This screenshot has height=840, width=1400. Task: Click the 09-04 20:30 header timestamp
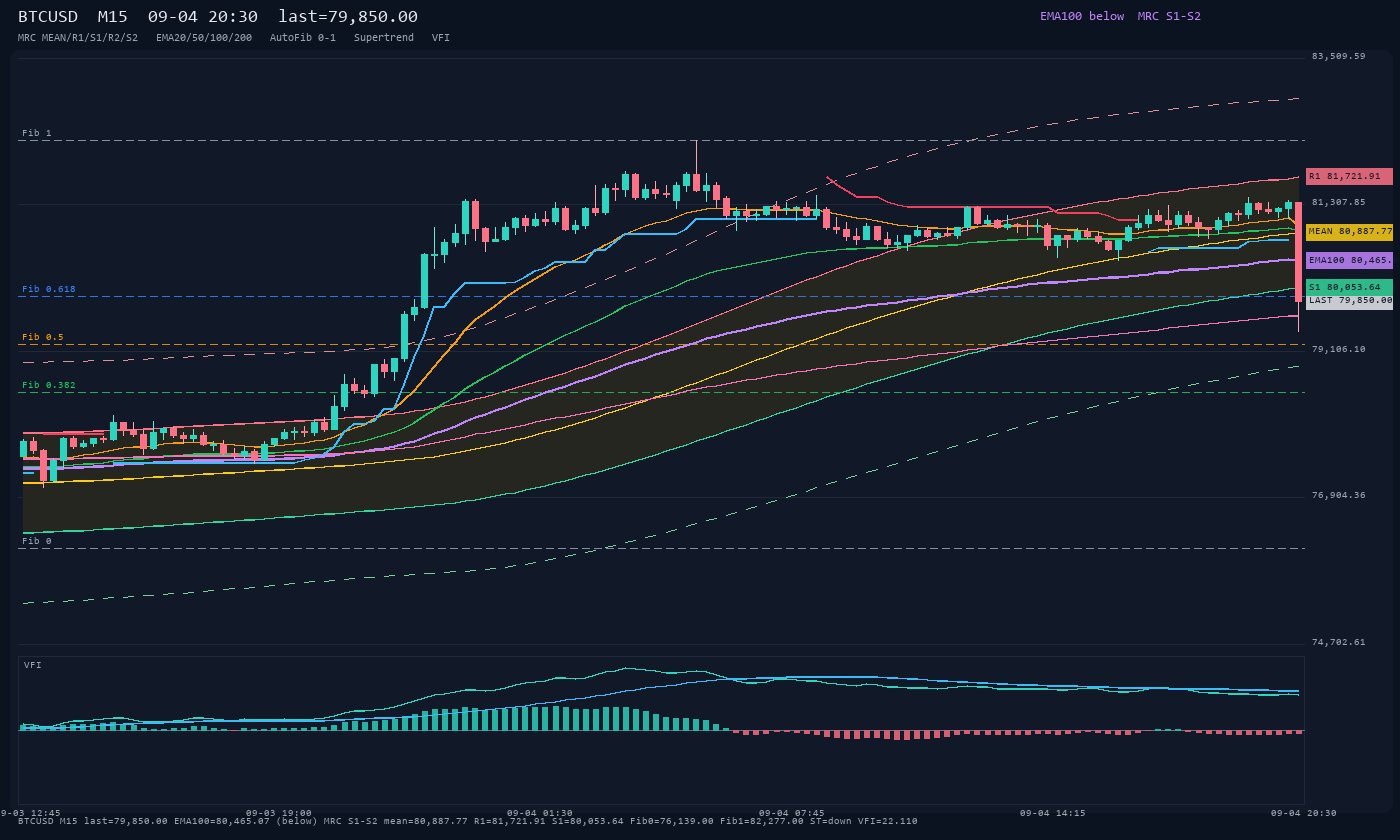tap(202, 17)
